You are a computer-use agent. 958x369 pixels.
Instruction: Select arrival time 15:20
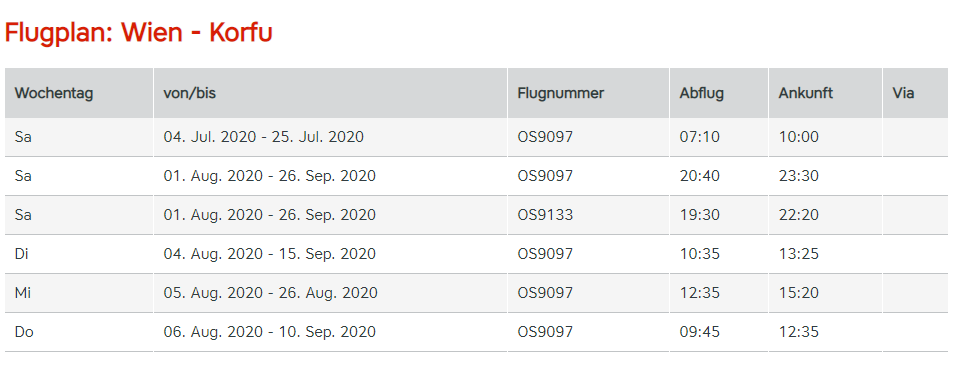799,293
